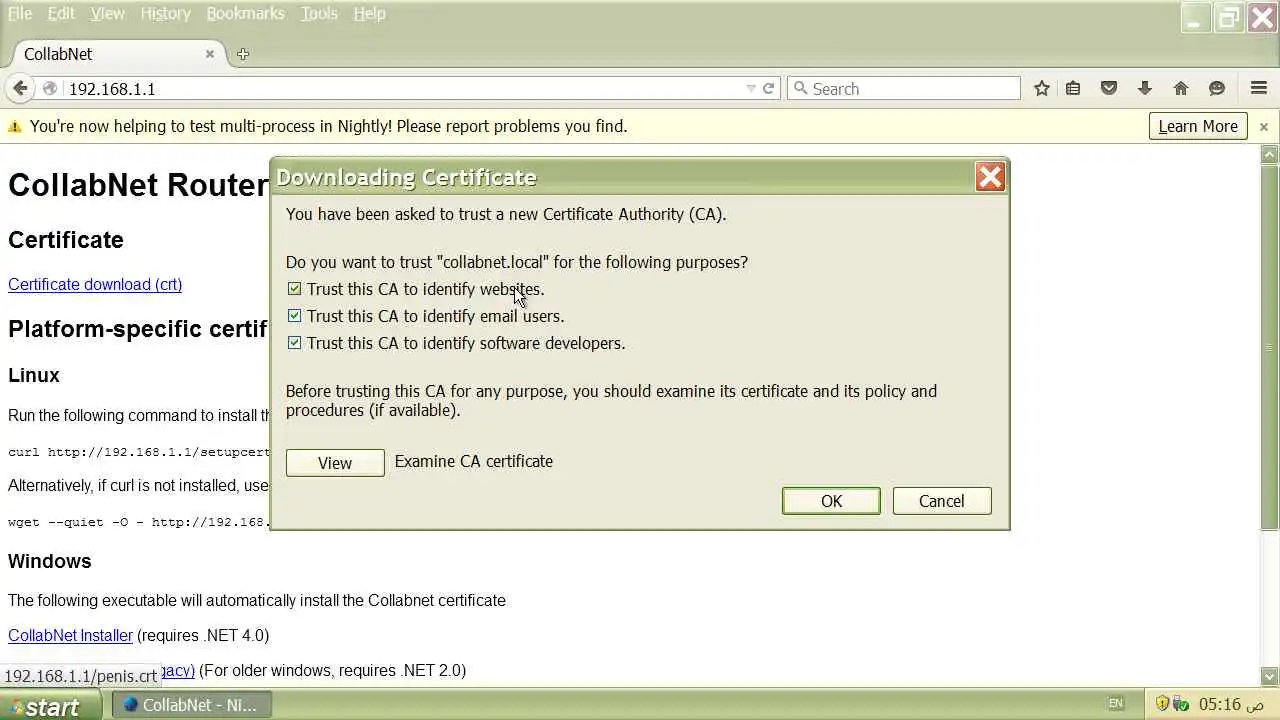Close the Downloading Certificate dialog
The height and width of the screenshot is (720, 1280).
[990, 177]
